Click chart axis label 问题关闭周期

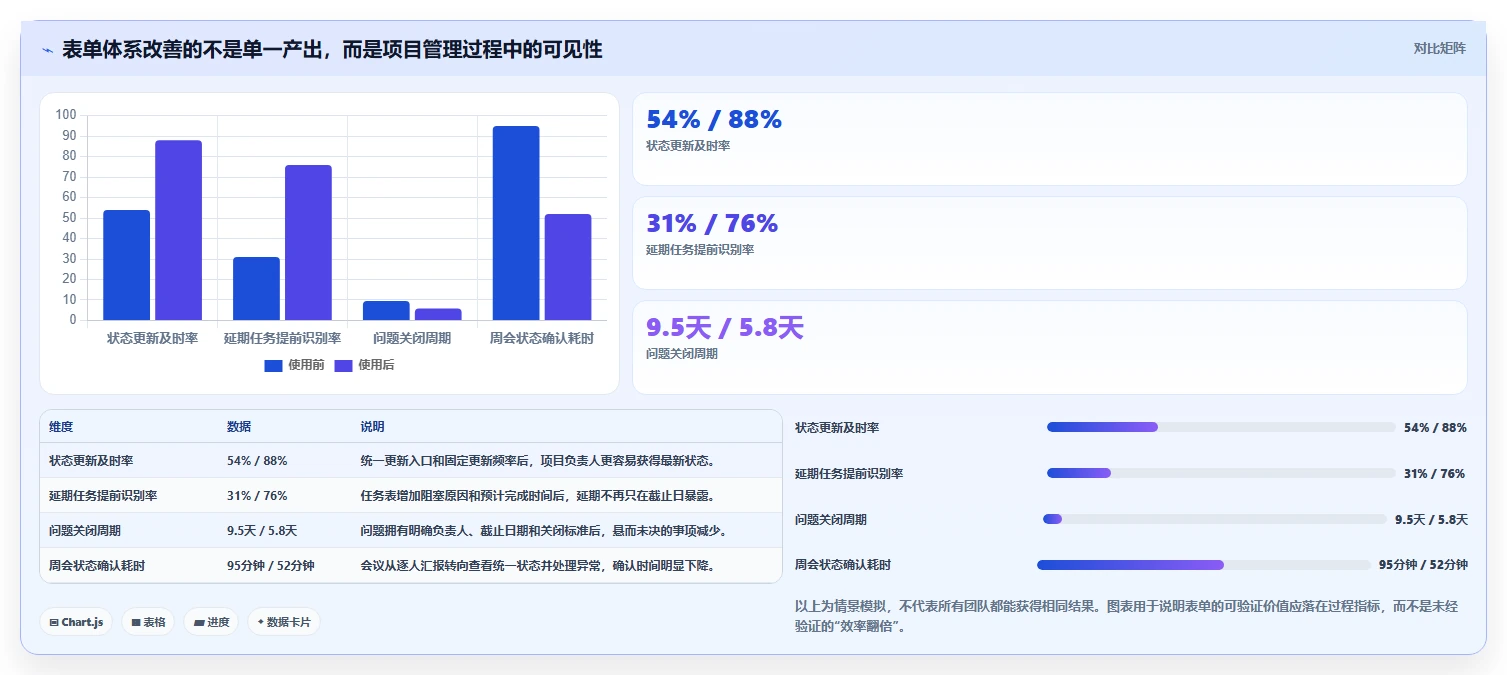(412, 338)
